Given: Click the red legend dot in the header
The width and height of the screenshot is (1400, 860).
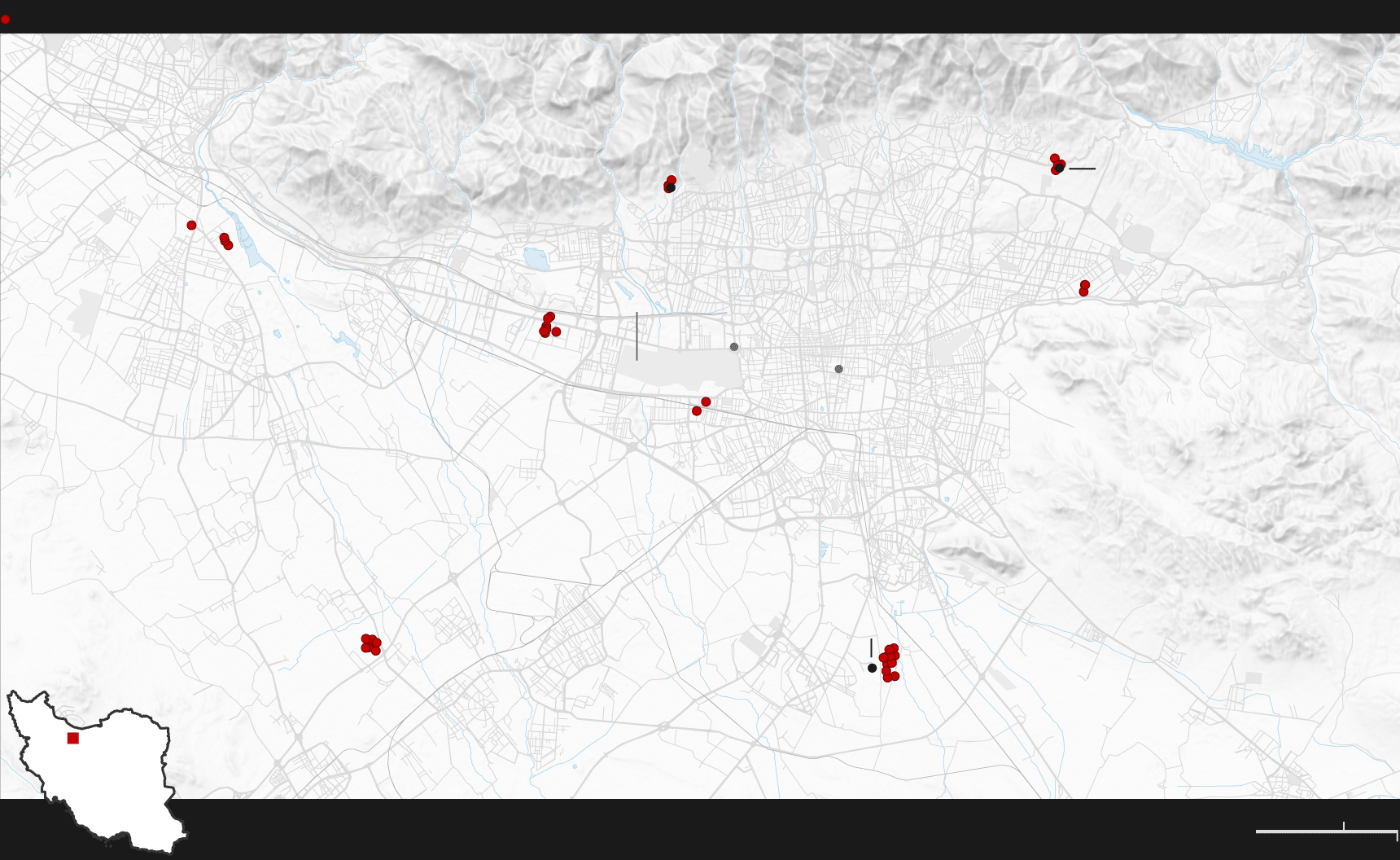Looking at the screenshot, I should (6, 19).
